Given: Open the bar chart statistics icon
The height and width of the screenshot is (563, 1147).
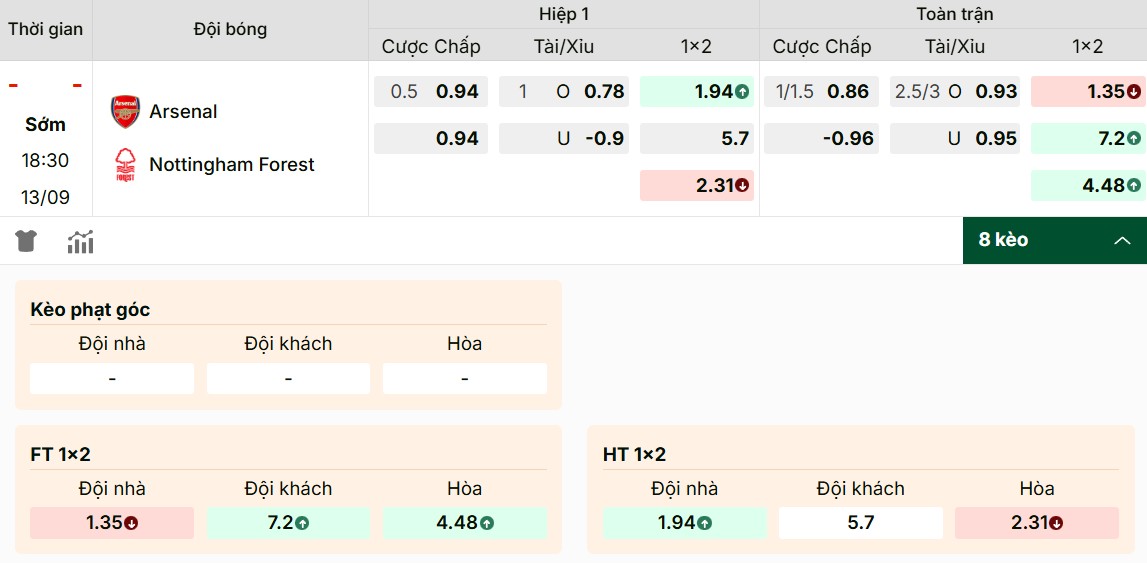Looking at the screenshot, I should [80, 241].
